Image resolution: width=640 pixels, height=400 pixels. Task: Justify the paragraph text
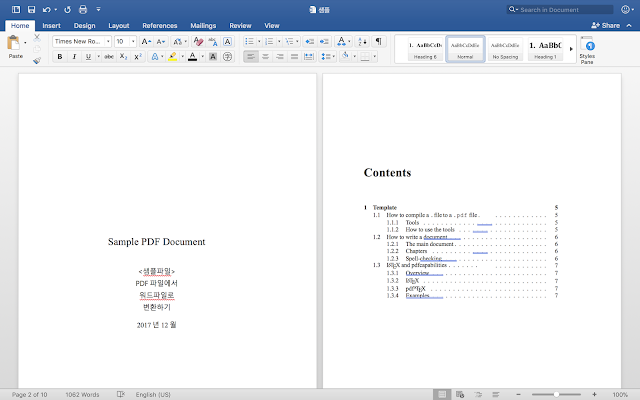tap(294, 57)
